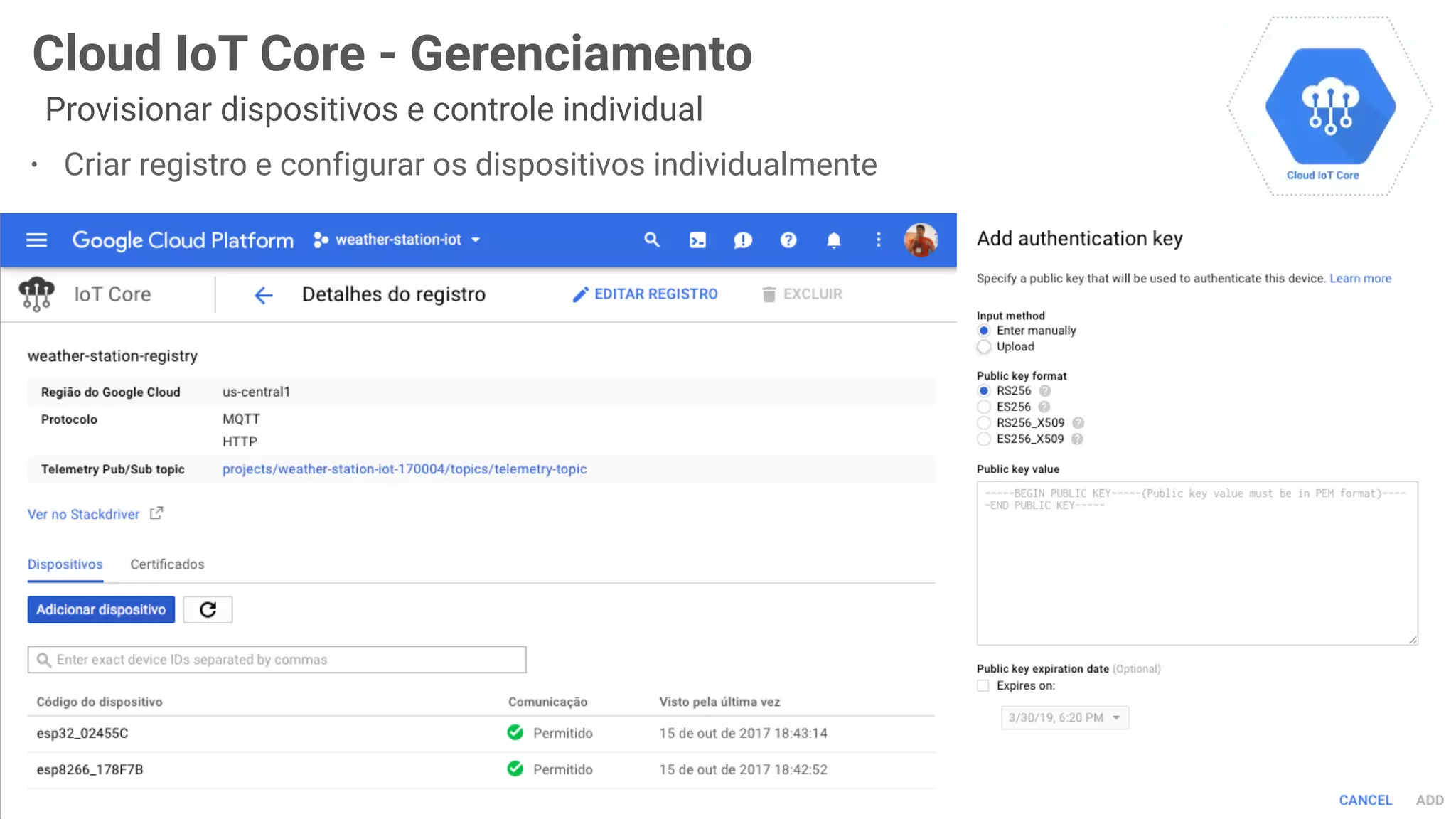Show help for ES256 format

1044,407
